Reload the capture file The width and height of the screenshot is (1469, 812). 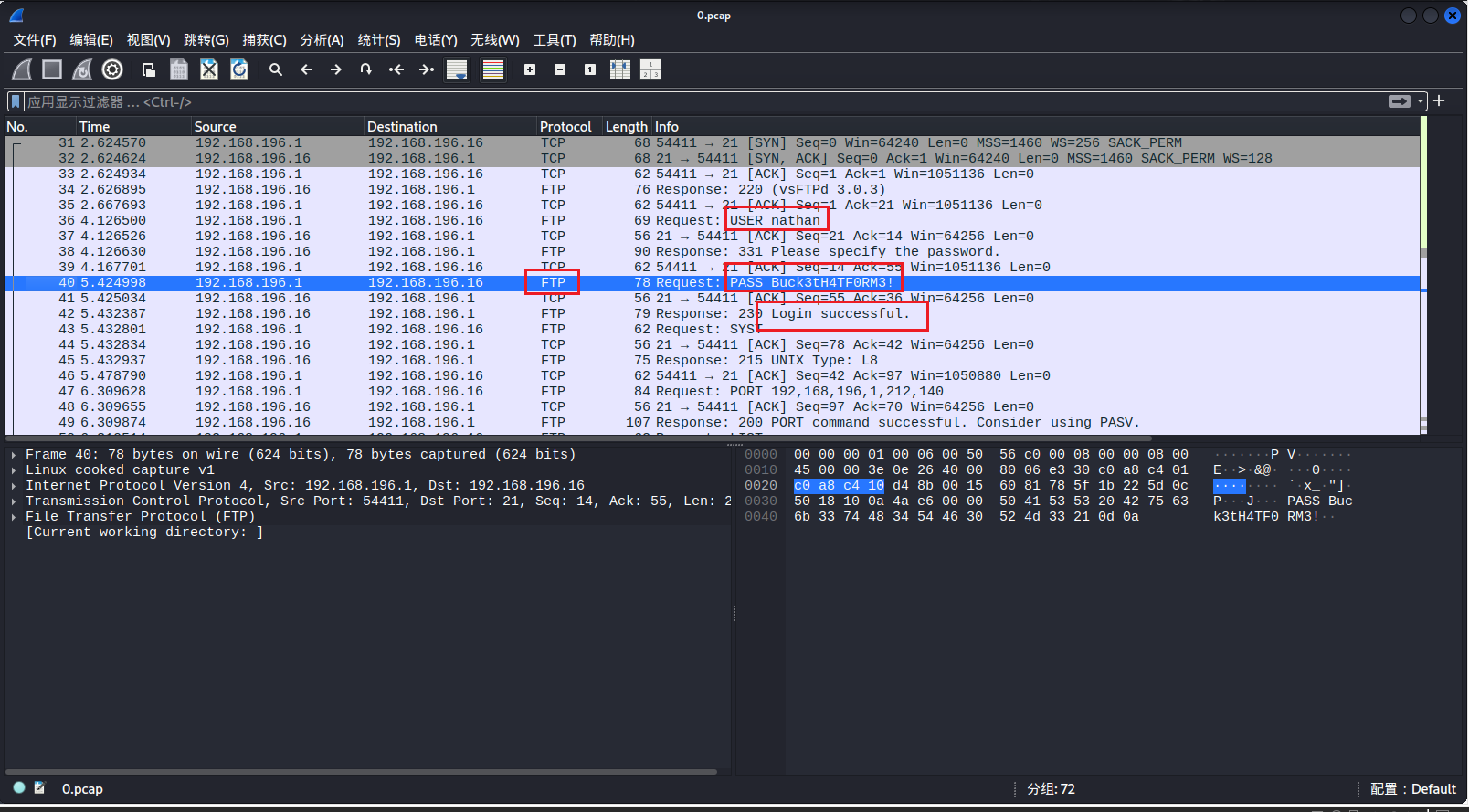click(239, 69)
